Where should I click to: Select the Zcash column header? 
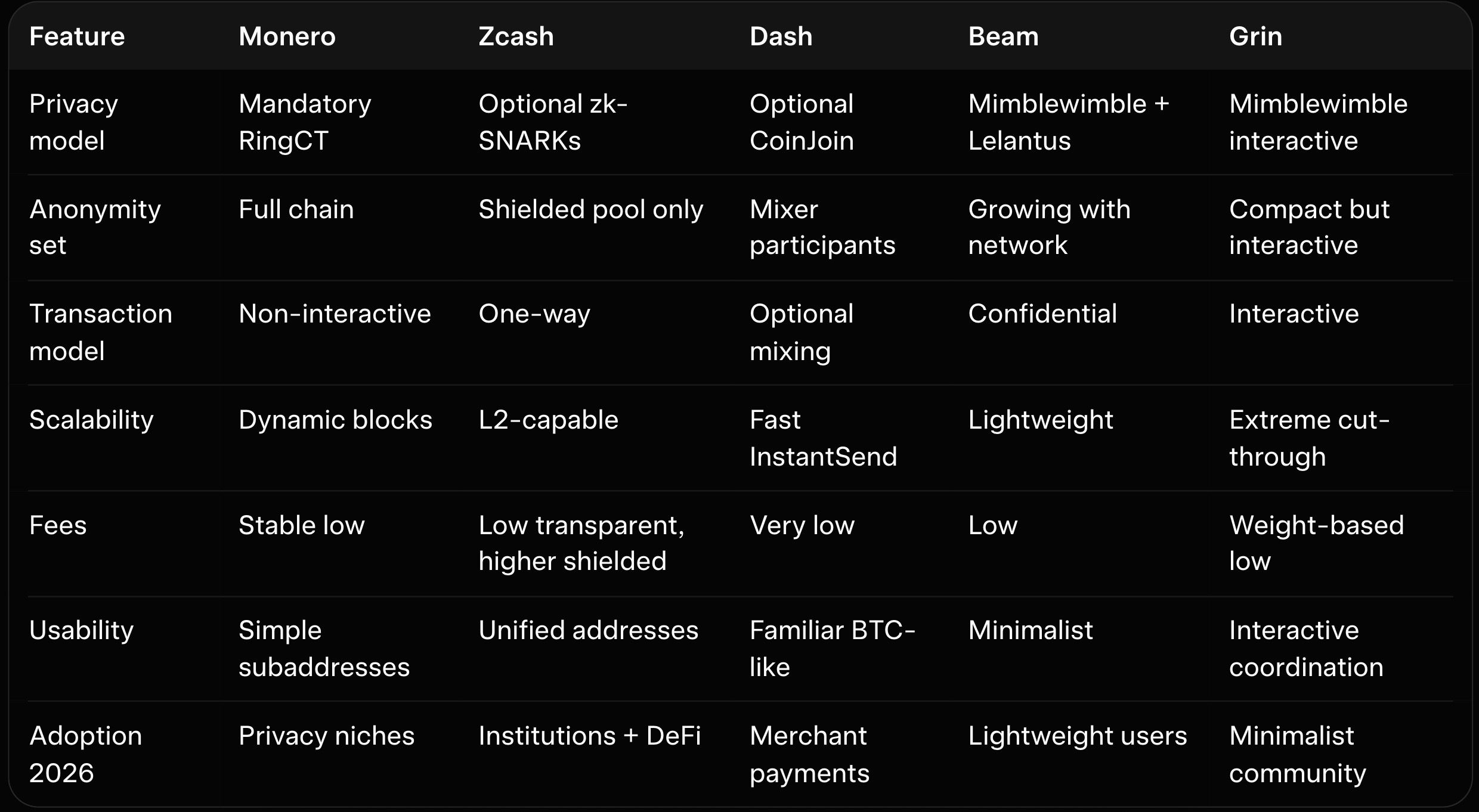[x=516, y=37]
